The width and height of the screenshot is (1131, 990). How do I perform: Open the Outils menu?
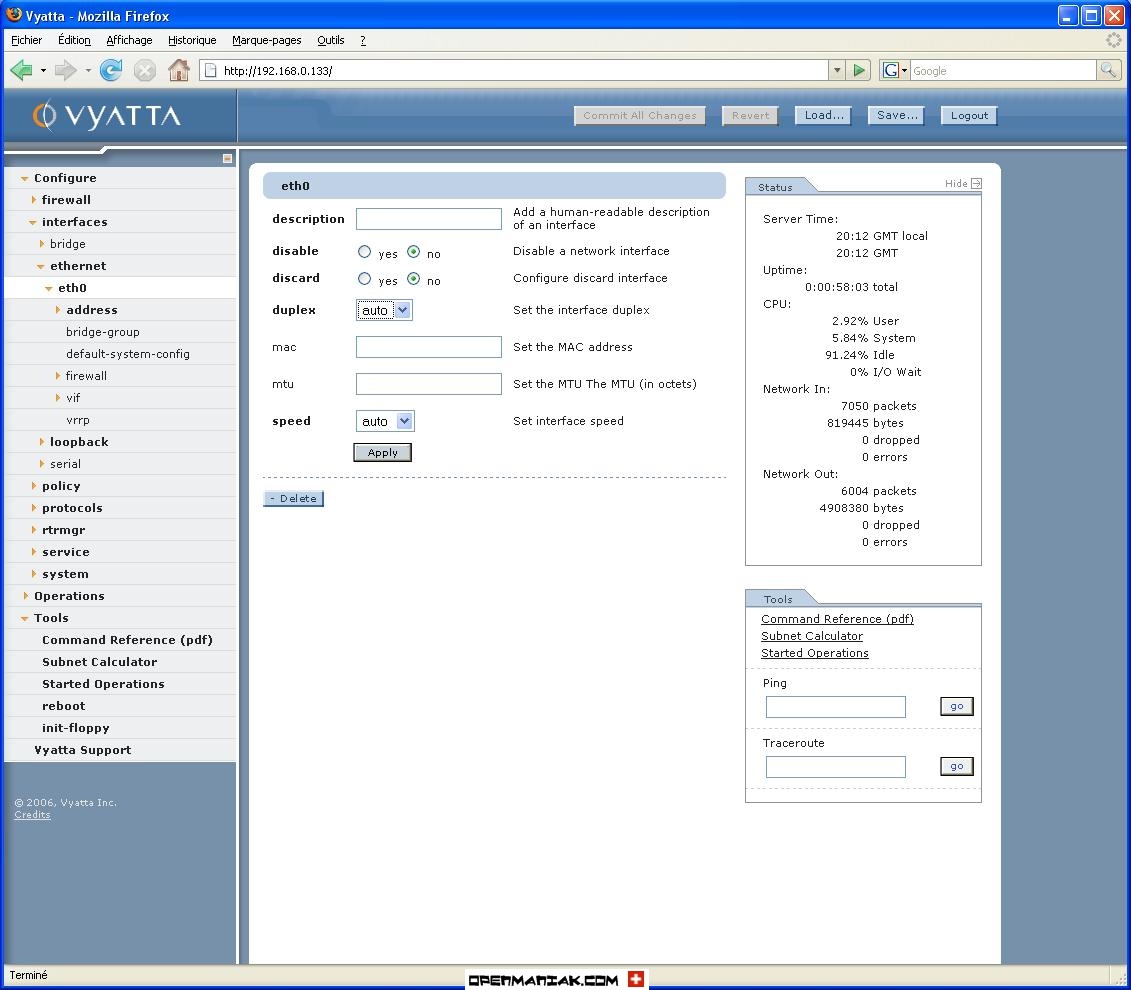330,40
